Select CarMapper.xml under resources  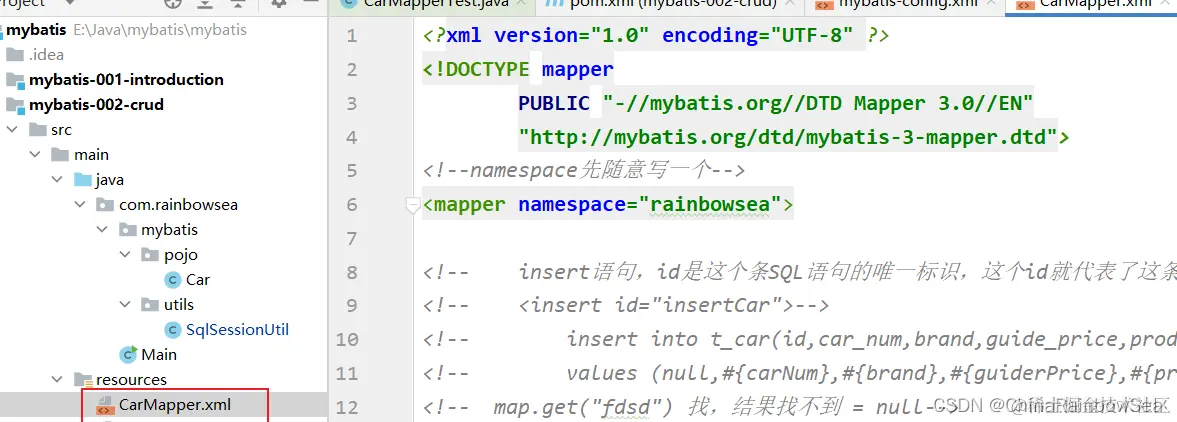coord(175,405)
